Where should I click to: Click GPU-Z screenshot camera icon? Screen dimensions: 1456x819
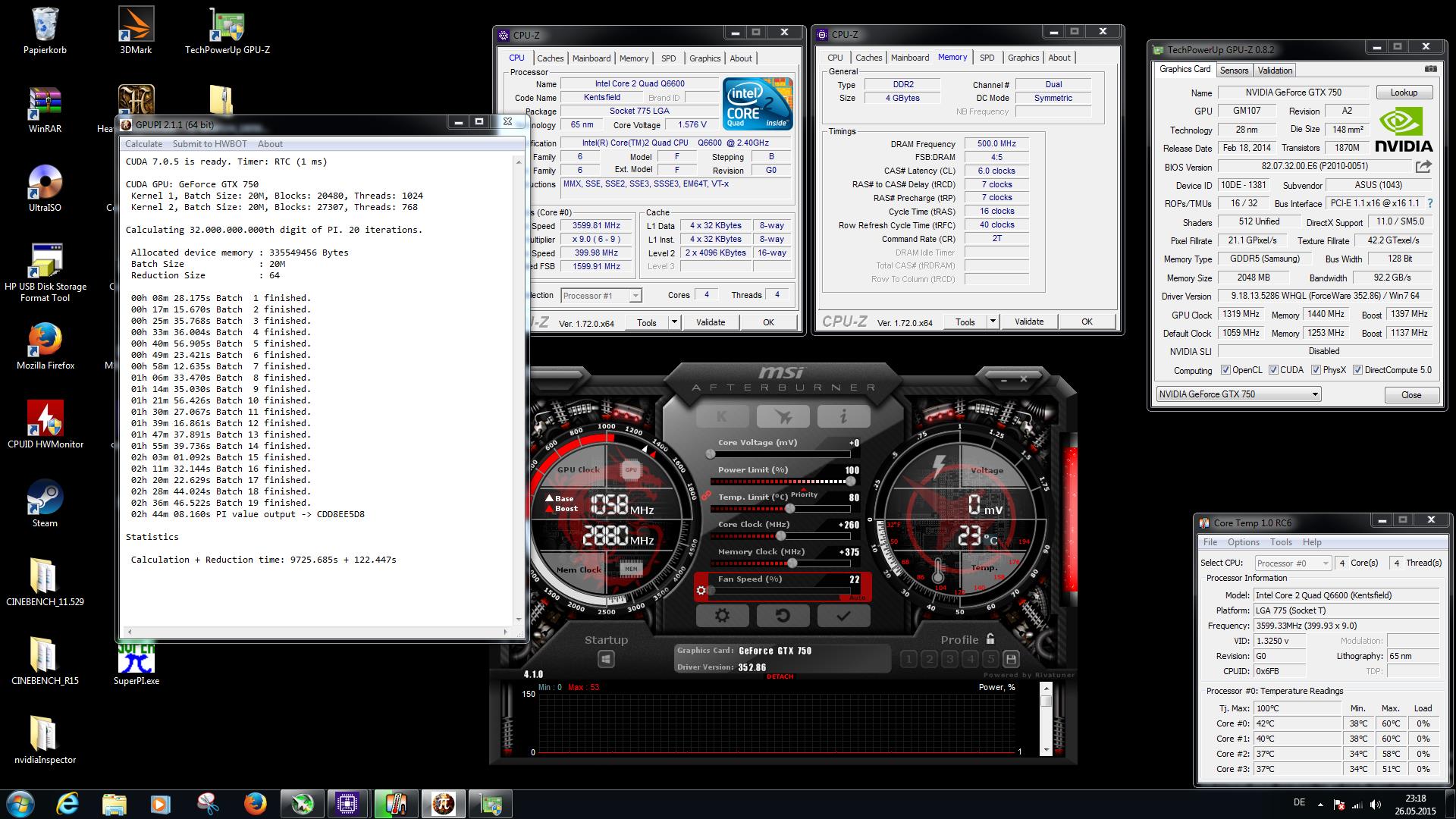(1430, 69)
